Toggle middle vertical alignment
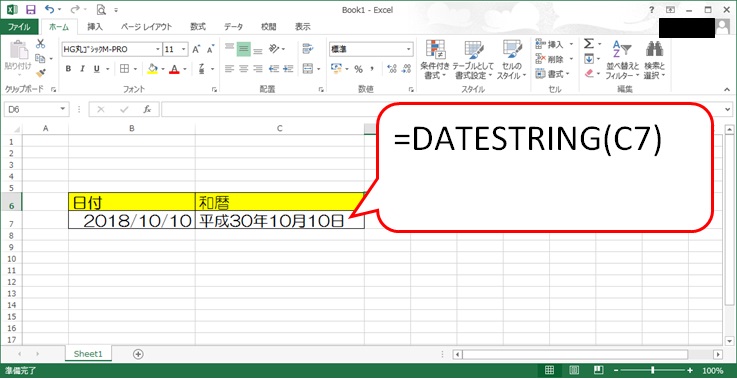 [x=243, y=49]
